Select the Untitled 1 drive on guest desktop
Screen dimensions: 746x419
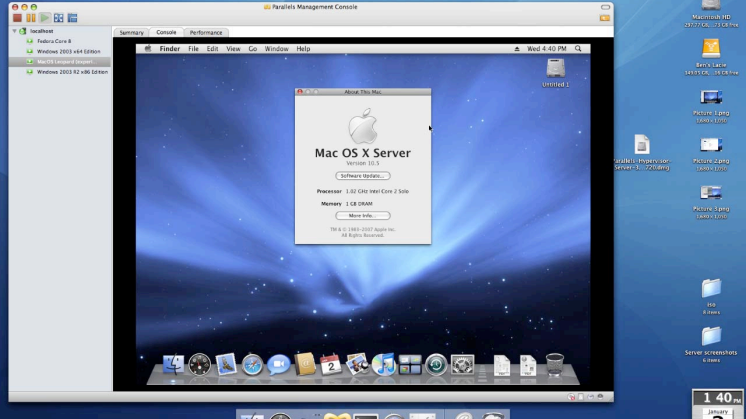555,72
